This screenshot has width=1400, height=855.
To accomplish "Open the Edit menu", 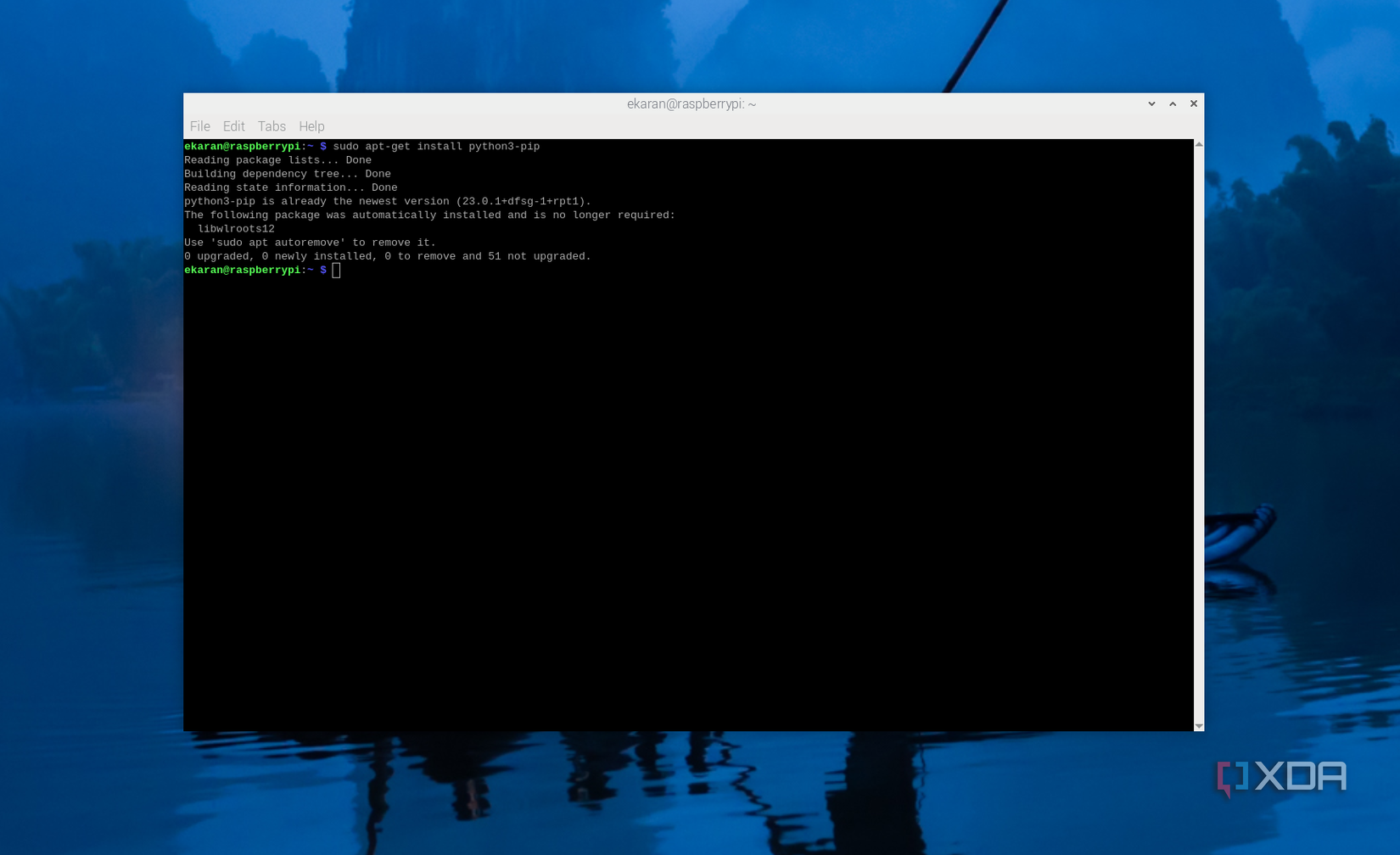I will tap(233, 126).
